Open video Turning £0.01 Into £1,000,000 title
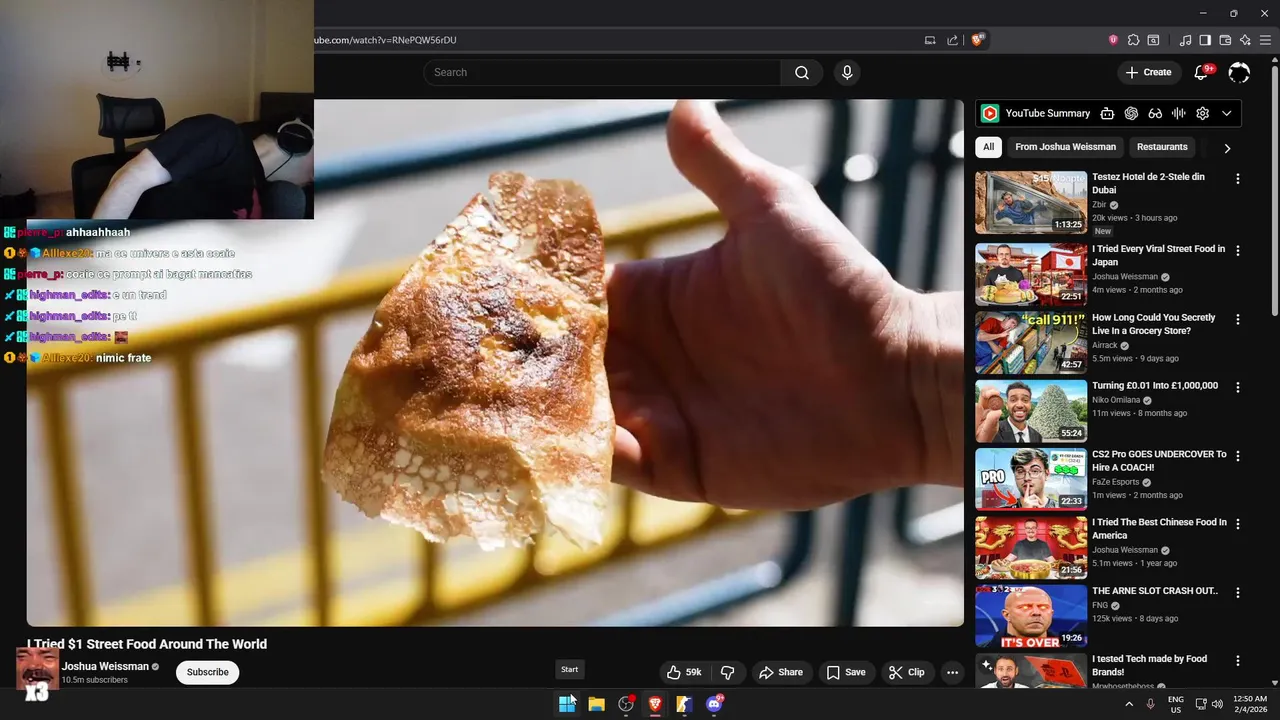The image size is (1280, 720). (x=1155, y=385)
